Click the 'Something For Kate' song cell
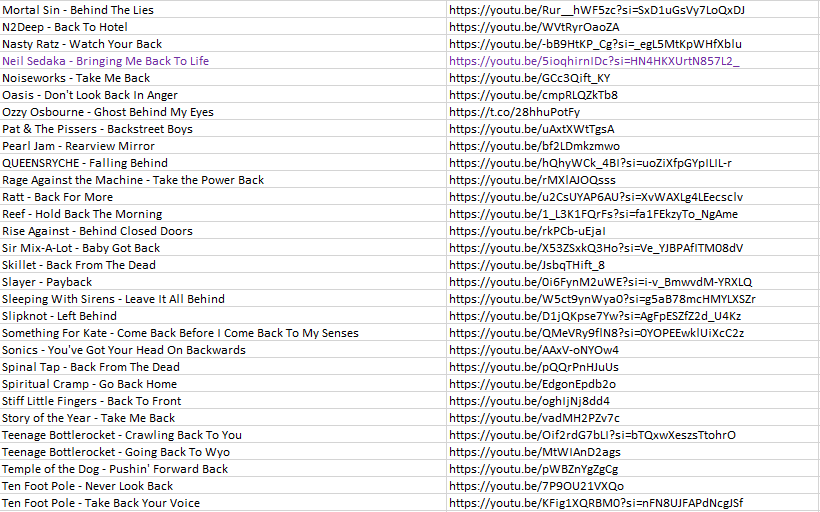Screen dimensions: 820x512 223,333
